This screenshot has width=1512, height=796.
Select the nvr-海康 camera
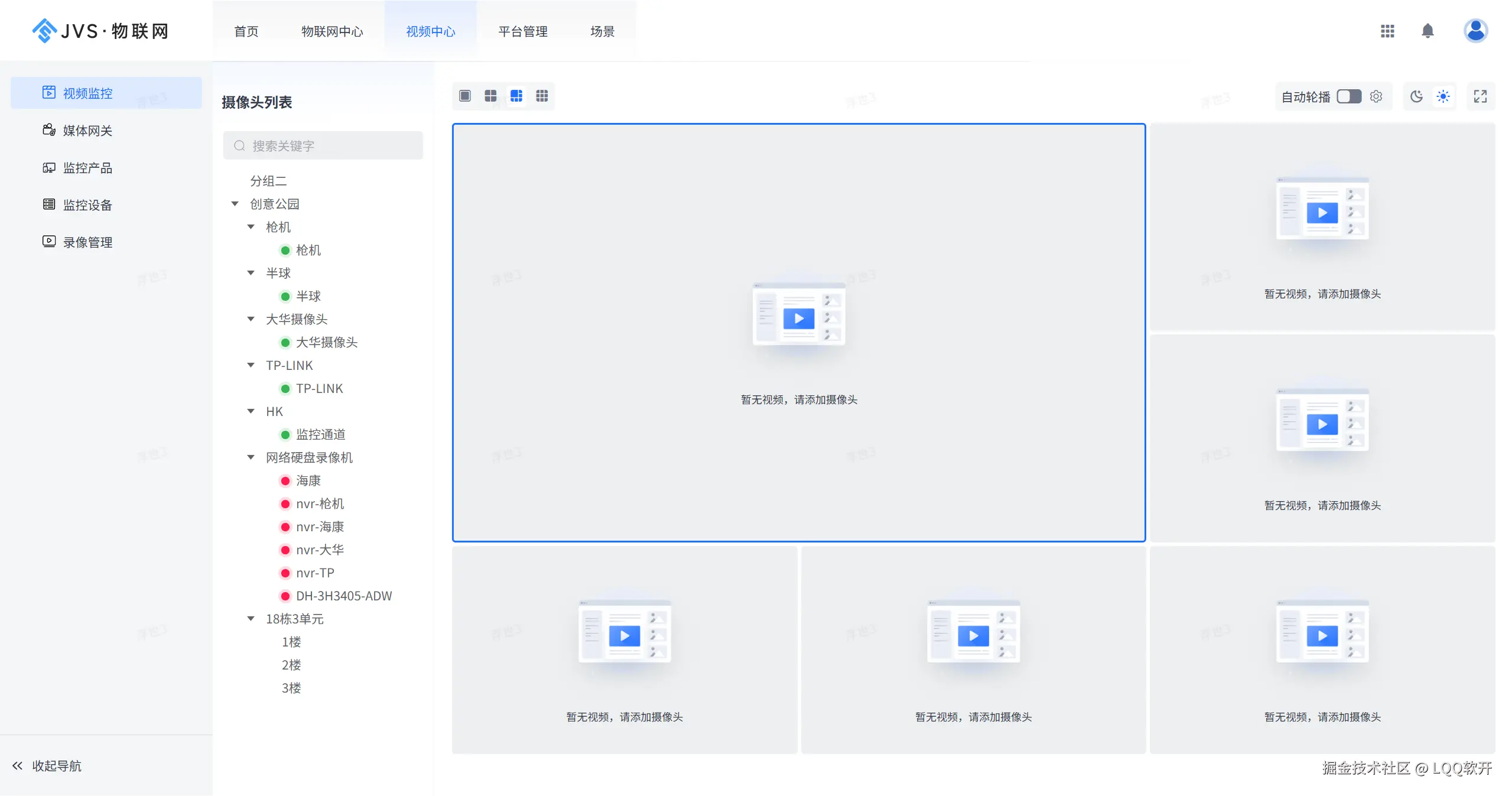(x=320, y=527)
